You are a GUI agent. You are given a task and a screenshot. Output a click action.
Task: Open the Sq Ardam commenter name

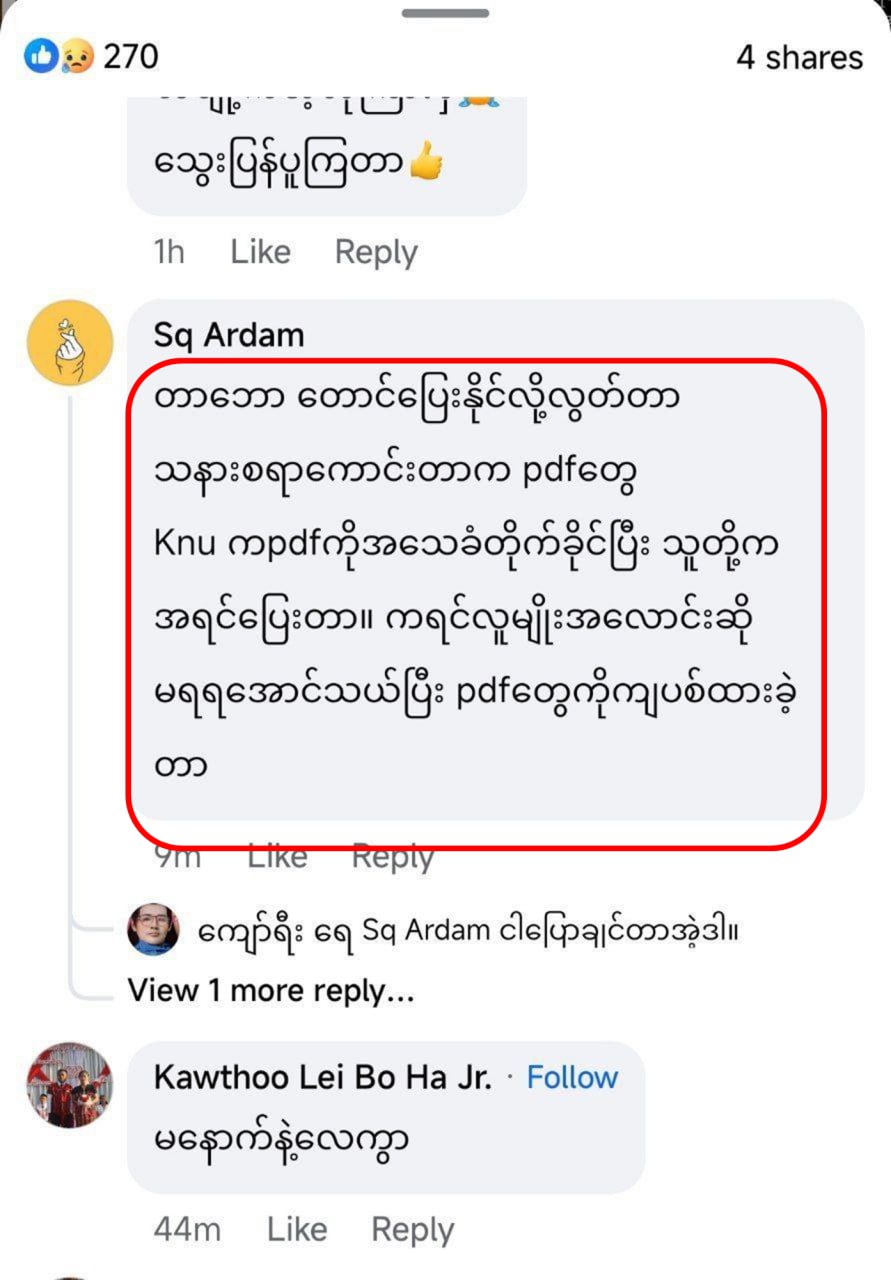pos(229,336)
